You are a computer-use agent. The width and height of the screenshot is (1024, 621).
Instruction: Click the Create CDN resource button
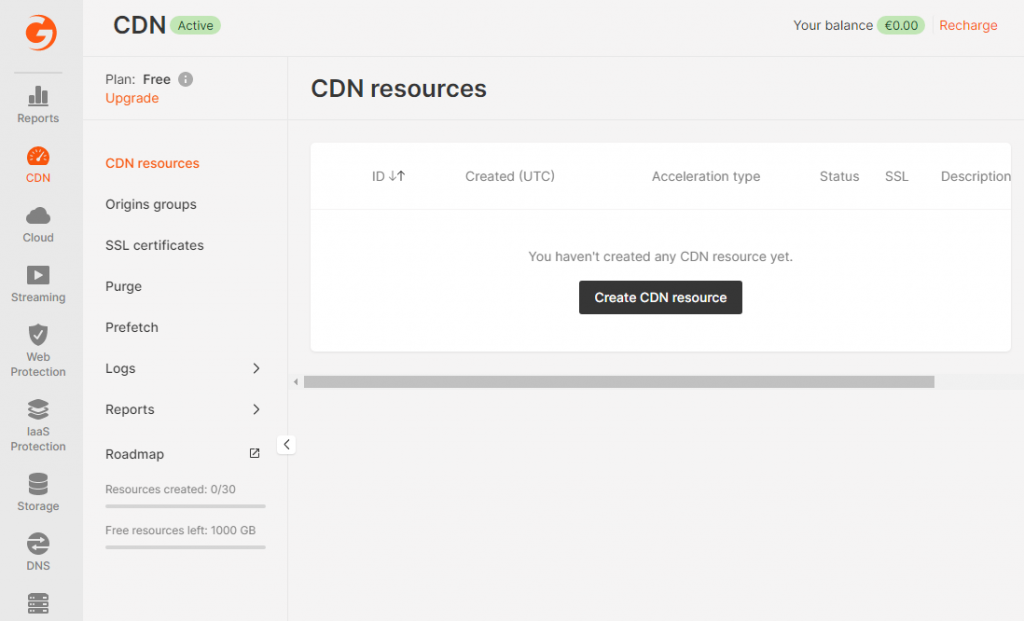[x=660, y=297]
